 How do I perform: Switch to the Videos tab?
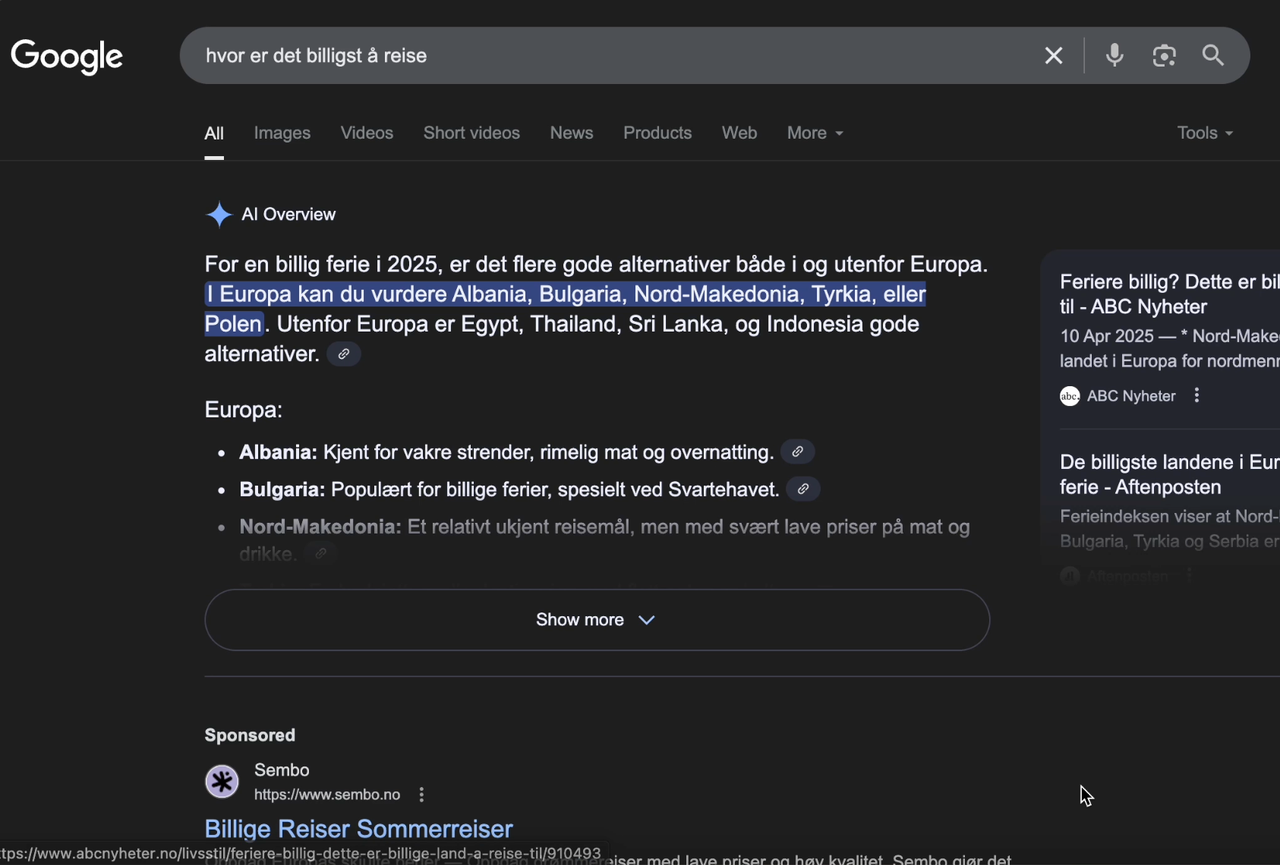(x=367, y=133)
